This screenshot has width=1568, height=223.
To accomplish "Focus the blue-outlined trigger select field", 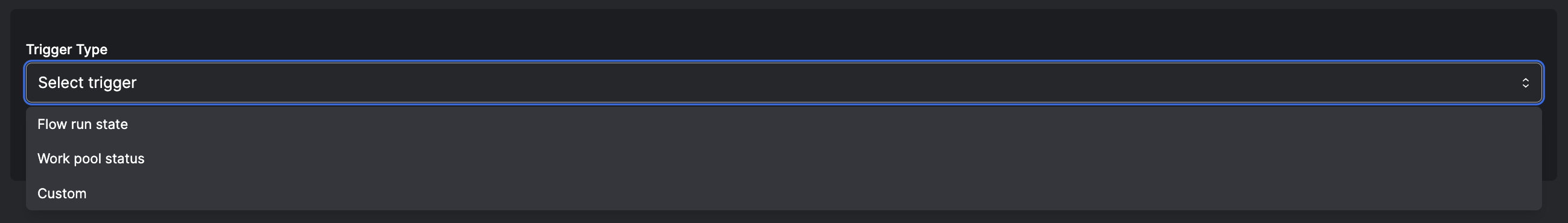I will 783,83.
